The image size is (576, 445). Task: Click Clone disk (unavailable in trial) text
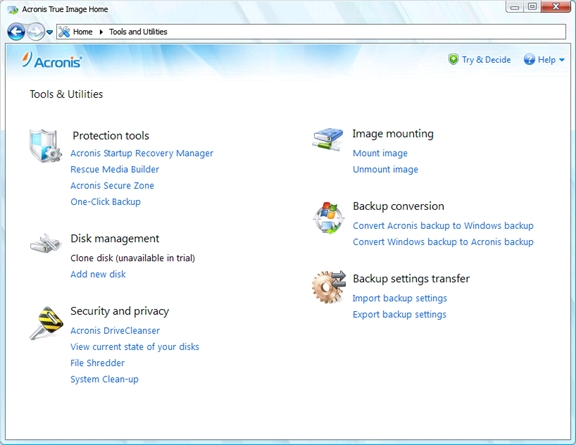[133, 258]
